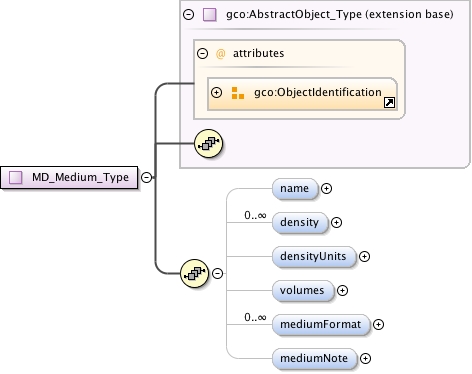Expand the mediumNote element
The width and height of the screenshot is (472, 374).
pyautogui.click(x=366, y=359)
